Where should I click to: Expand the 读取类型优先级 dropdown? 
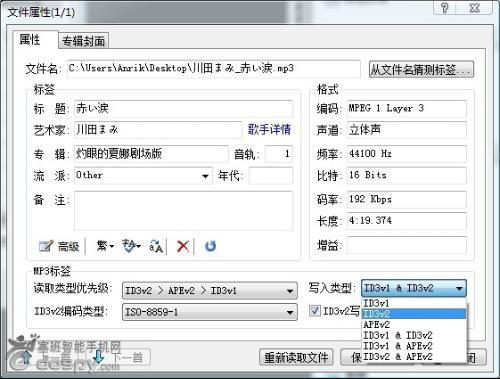pos(290,291)
